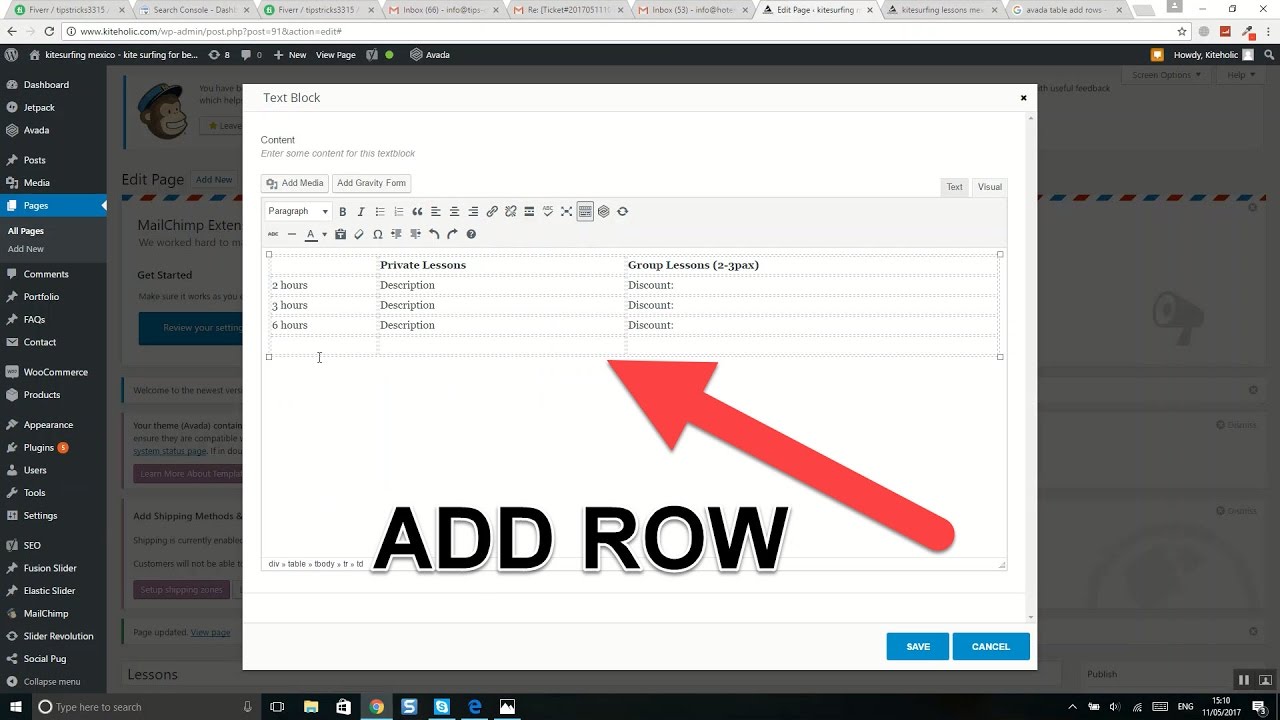Open the Help dropdown tab

1240,75
